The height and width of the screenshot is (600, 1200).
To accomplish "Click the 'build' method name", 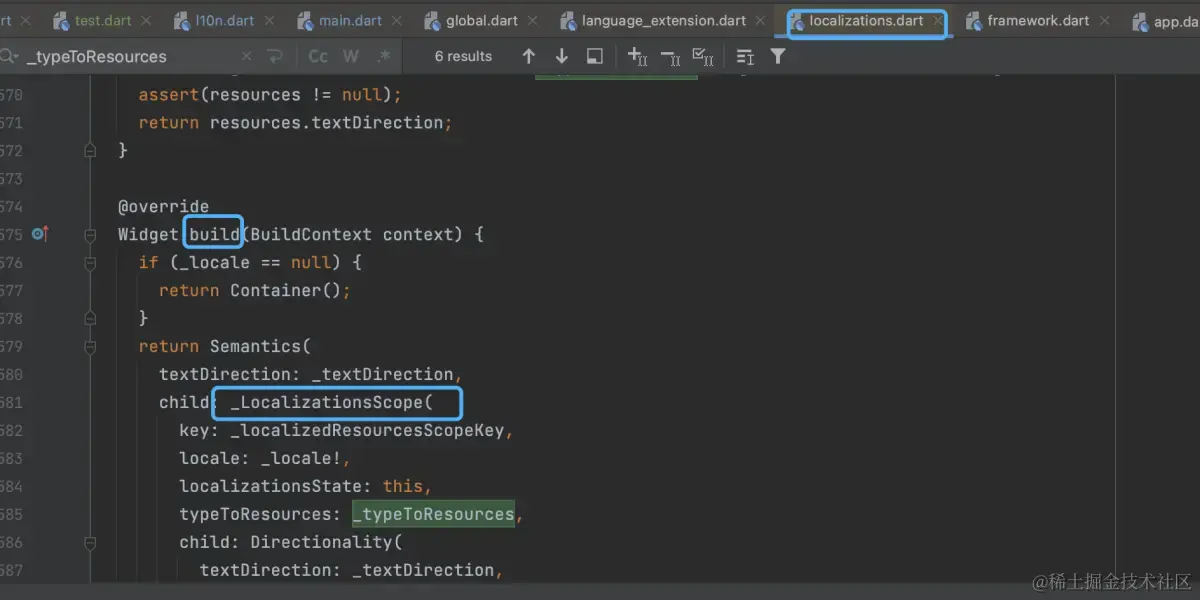I will tap(214, 234).
